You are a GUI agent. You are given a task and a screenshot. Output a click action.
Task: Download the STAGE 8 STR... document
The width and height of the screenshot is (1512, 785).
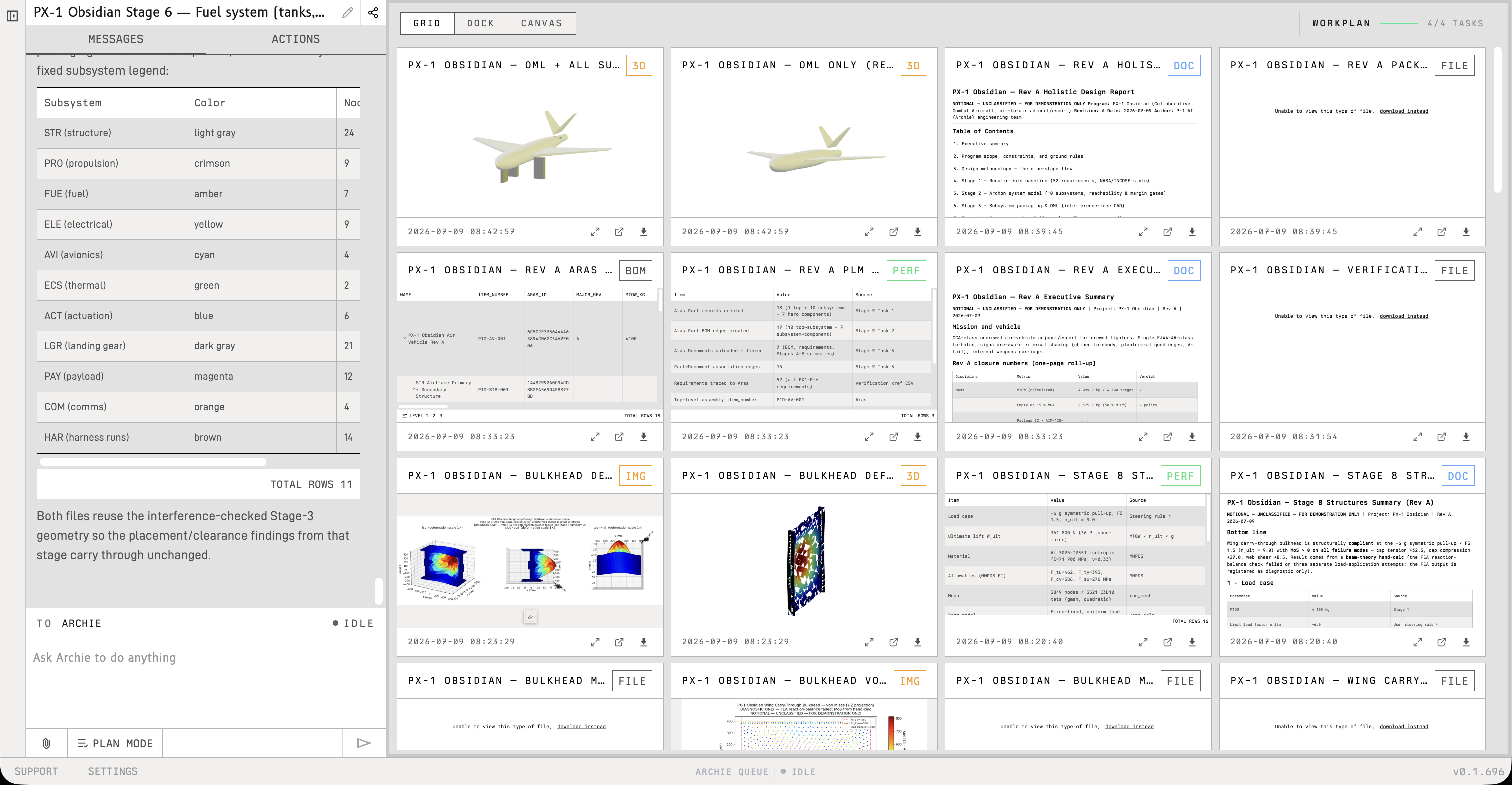1466,642
